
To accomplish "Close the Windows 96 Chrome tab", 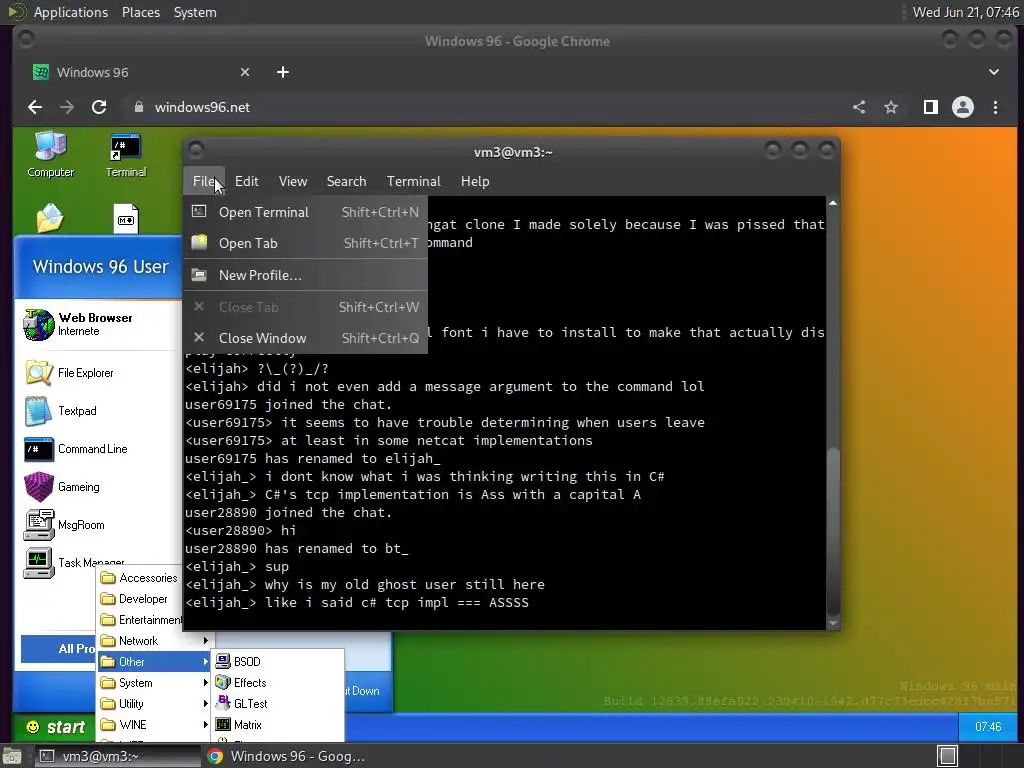I will [245, 72].
